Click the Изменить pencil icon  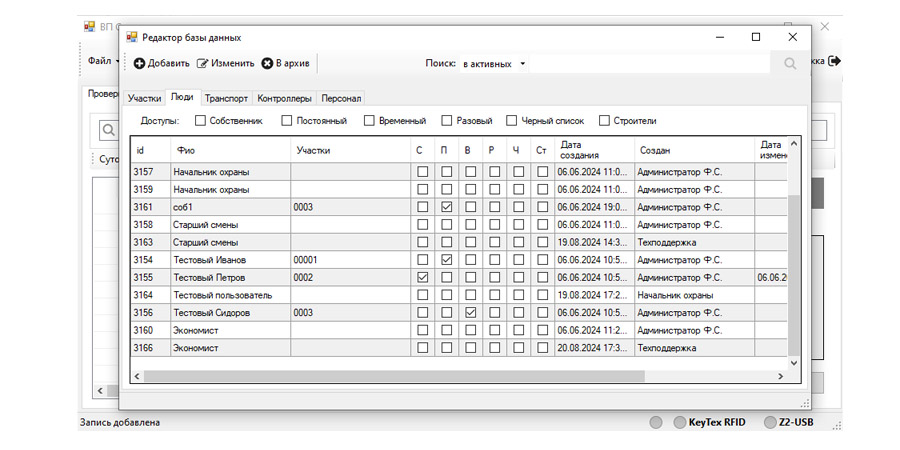point(202,64)
